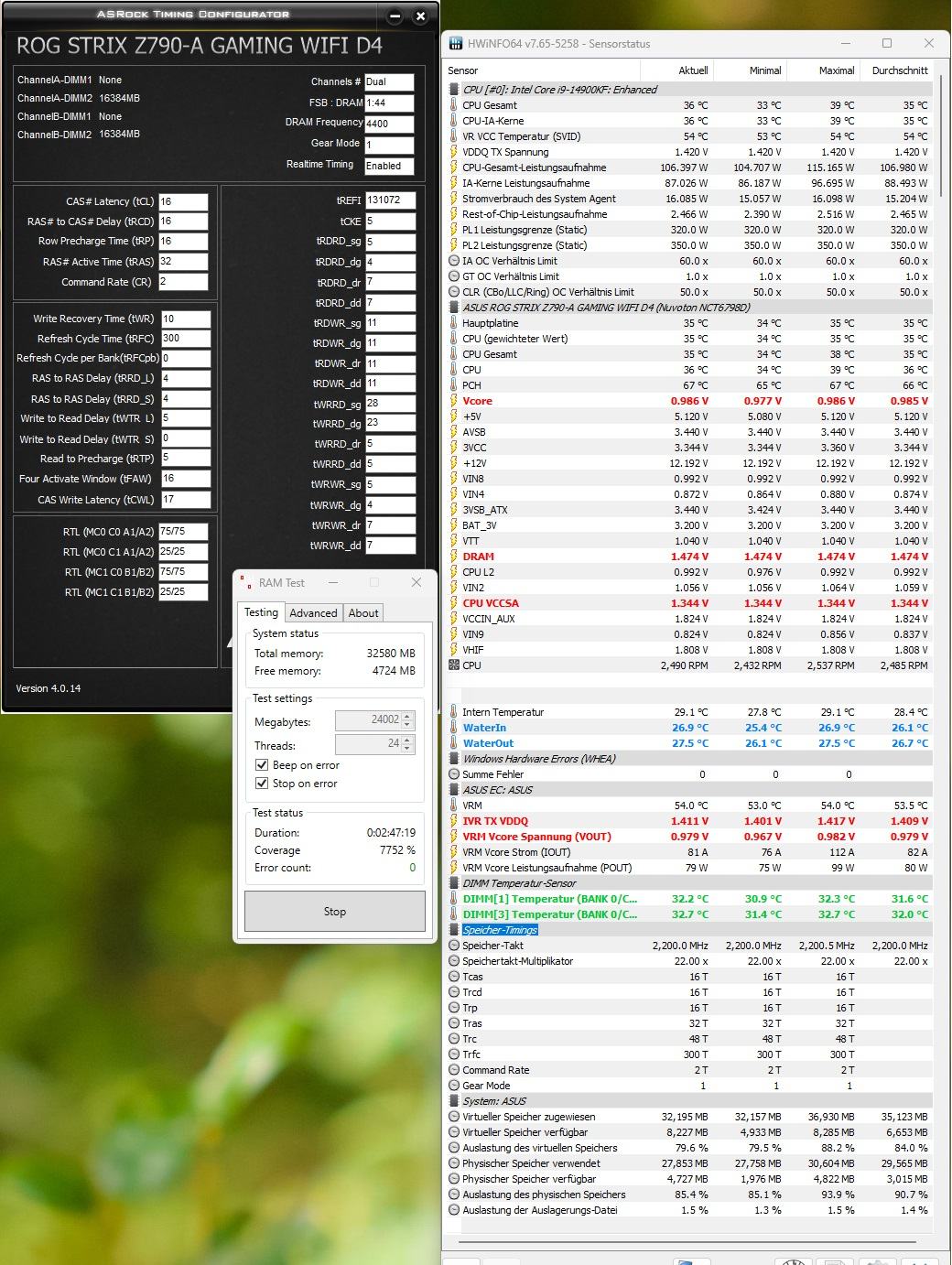Click the Error count value in RAM Test

pyautogui.click(x=412, y=868)
